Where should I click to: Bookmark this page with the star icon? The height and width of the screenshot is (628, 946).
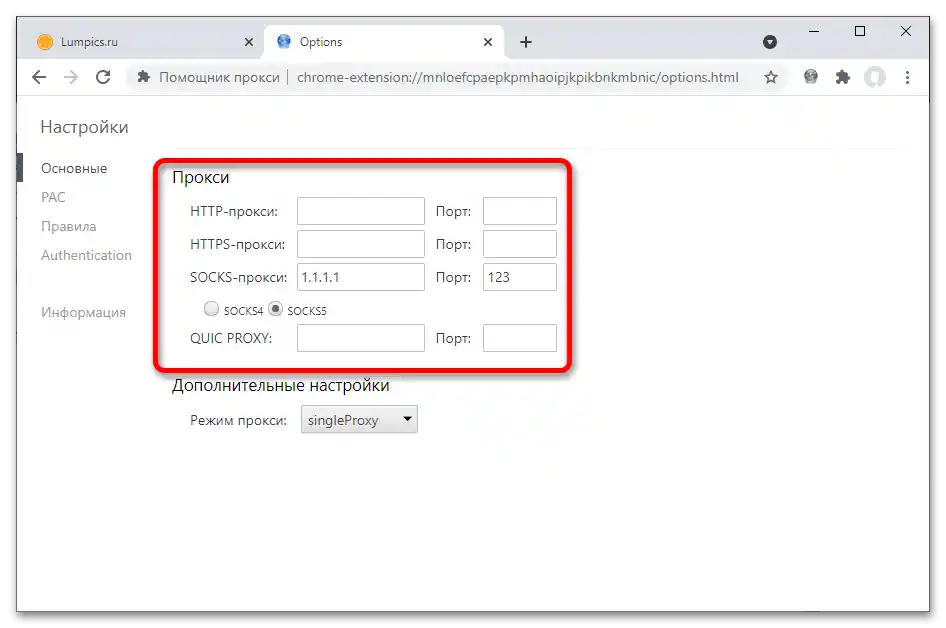click(x=770, y=77)
